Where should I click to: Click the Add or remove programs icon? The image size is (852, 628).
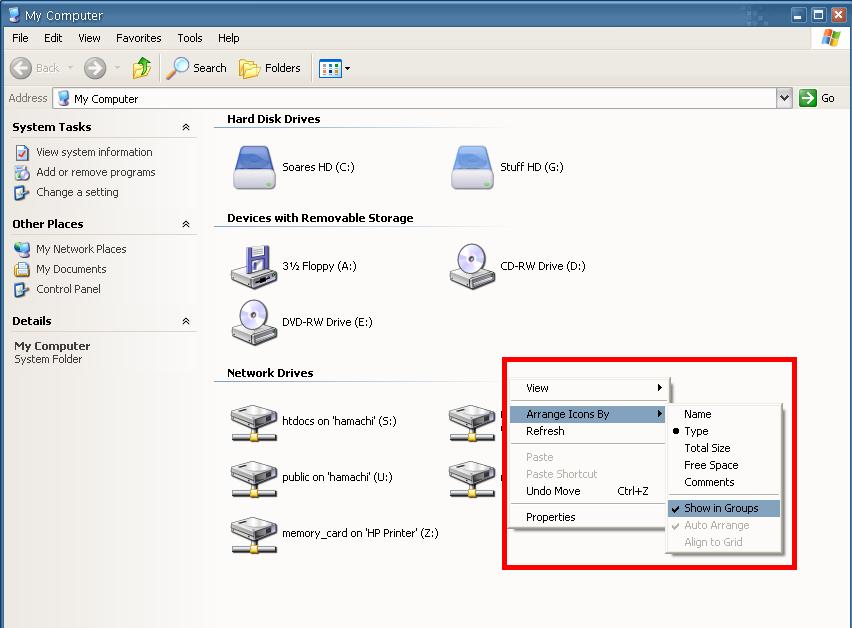(x=22, y=173)
